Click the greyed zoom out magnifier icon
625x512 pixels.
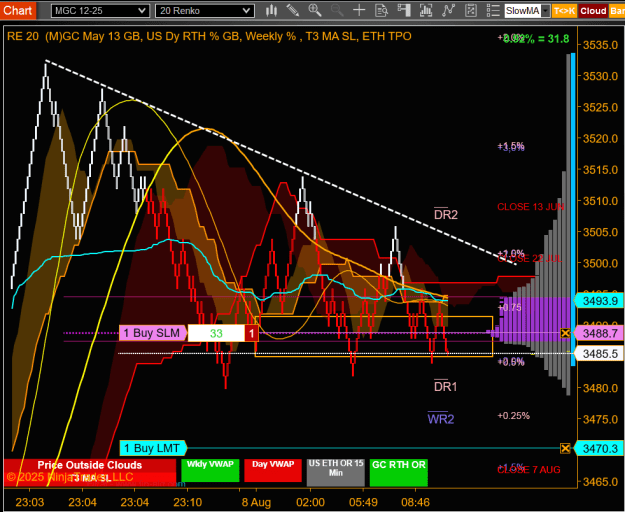[337, 11]
